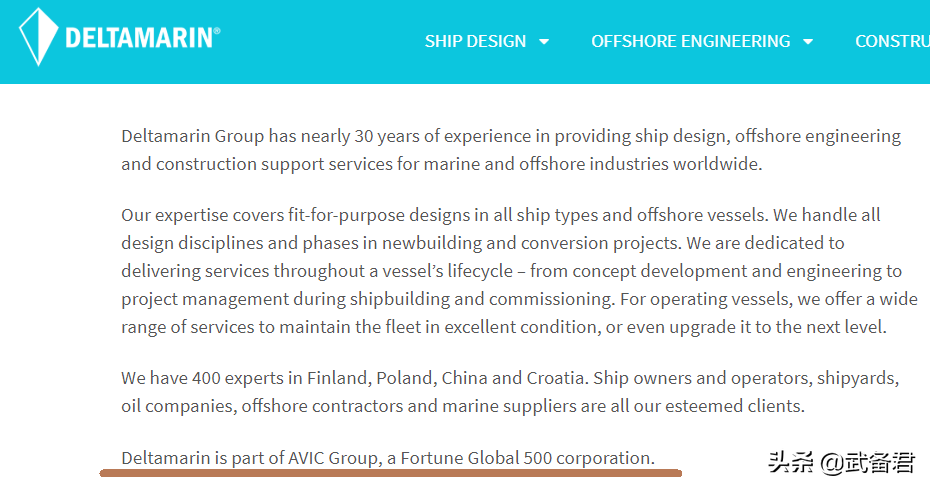Click the sentence 'Deltamarin is part of'
Screen dimensions: 930x489
[x=388, y=458]
